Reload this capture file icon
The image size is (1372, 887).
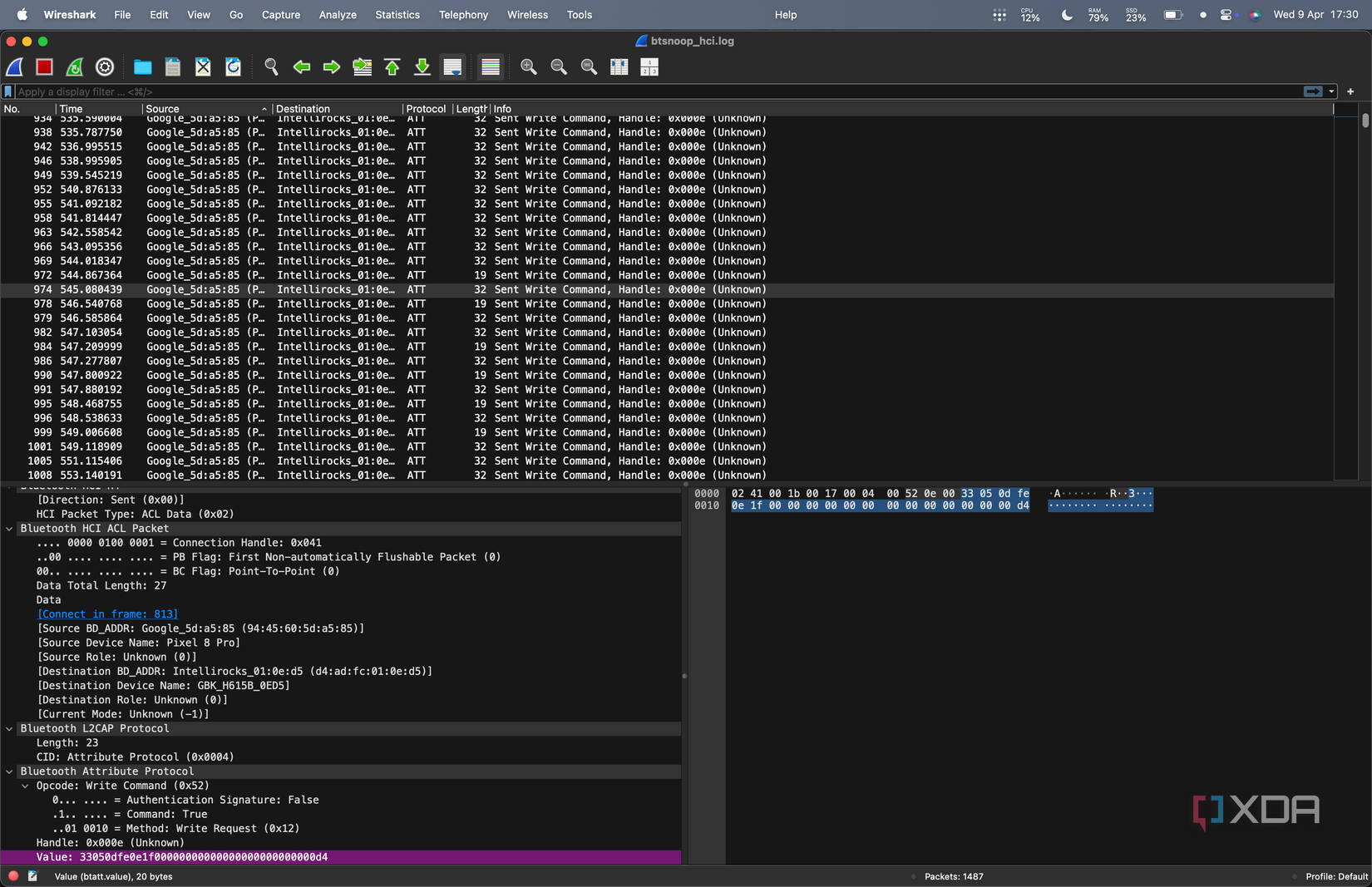coord(234,67)
